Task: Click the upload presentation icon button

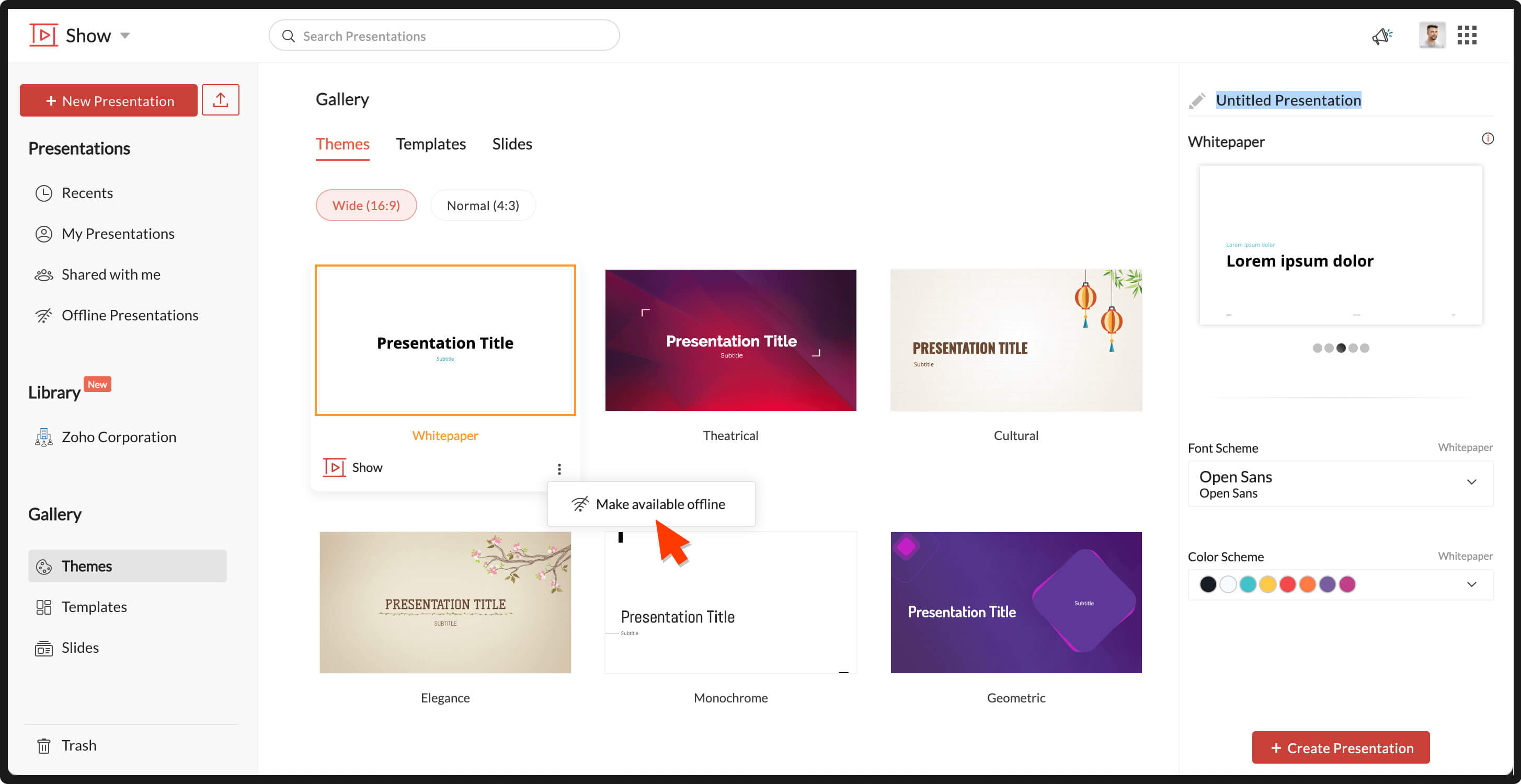Action: [220, 100]
